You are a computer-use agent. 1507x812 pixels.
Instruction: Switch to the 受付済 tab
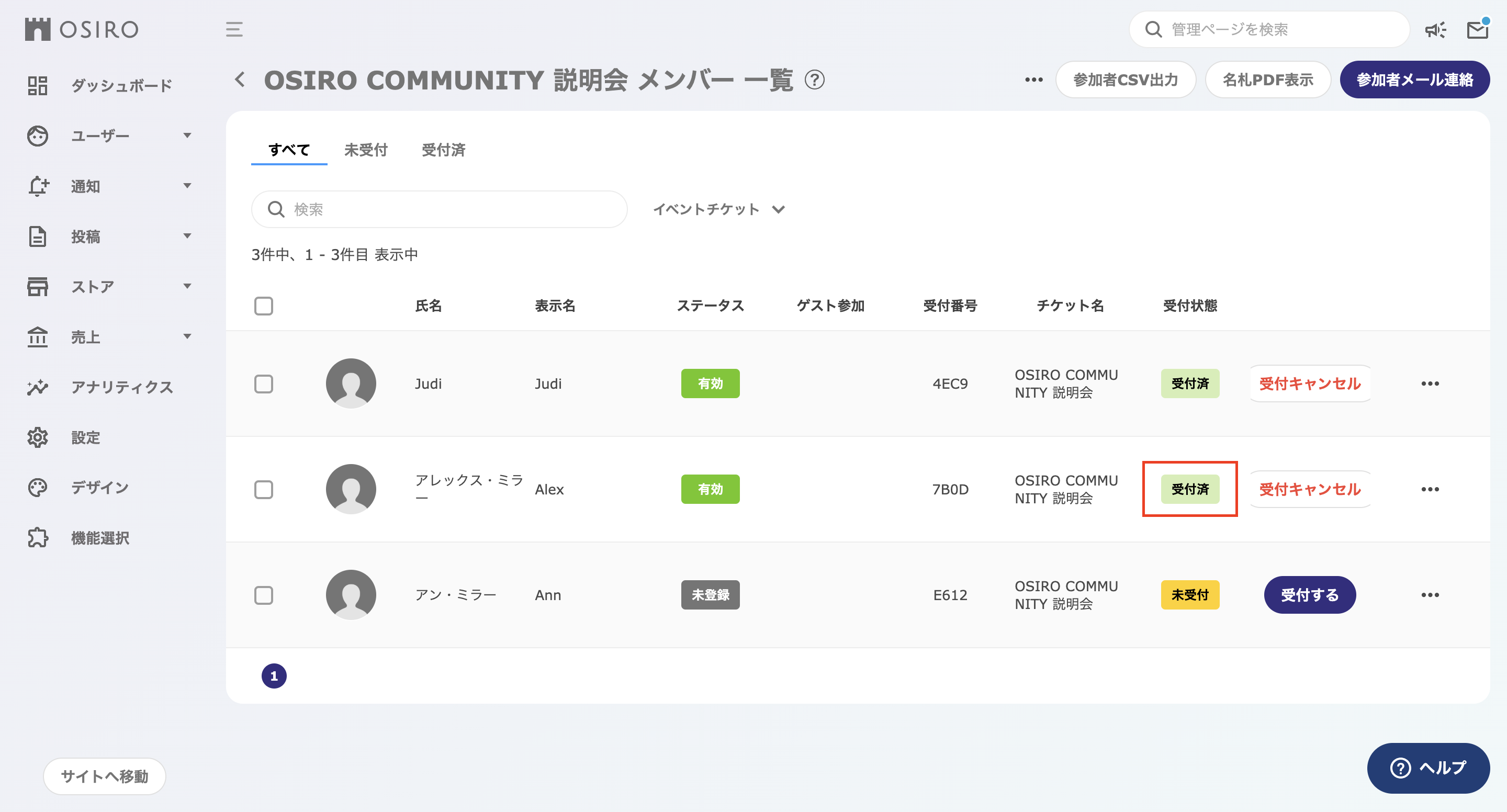click(x=443, y=150)
